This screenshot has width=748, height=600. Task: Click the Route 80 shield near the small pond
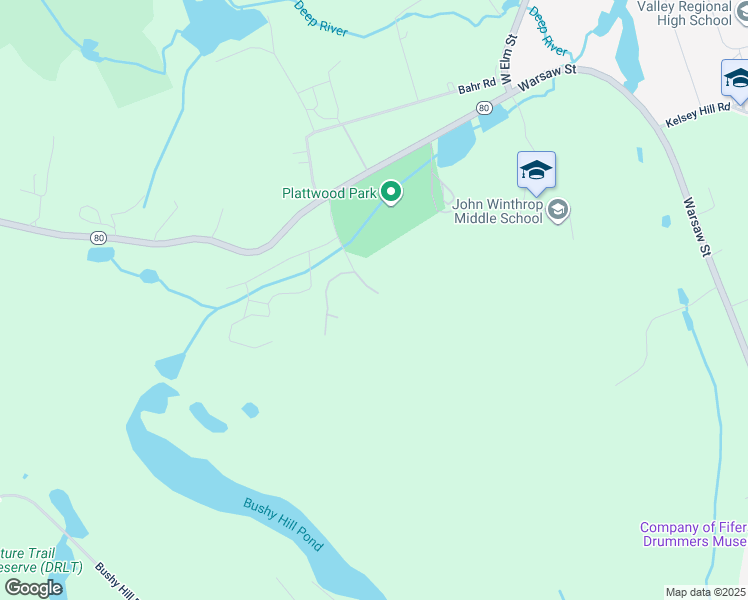point(98,238)
